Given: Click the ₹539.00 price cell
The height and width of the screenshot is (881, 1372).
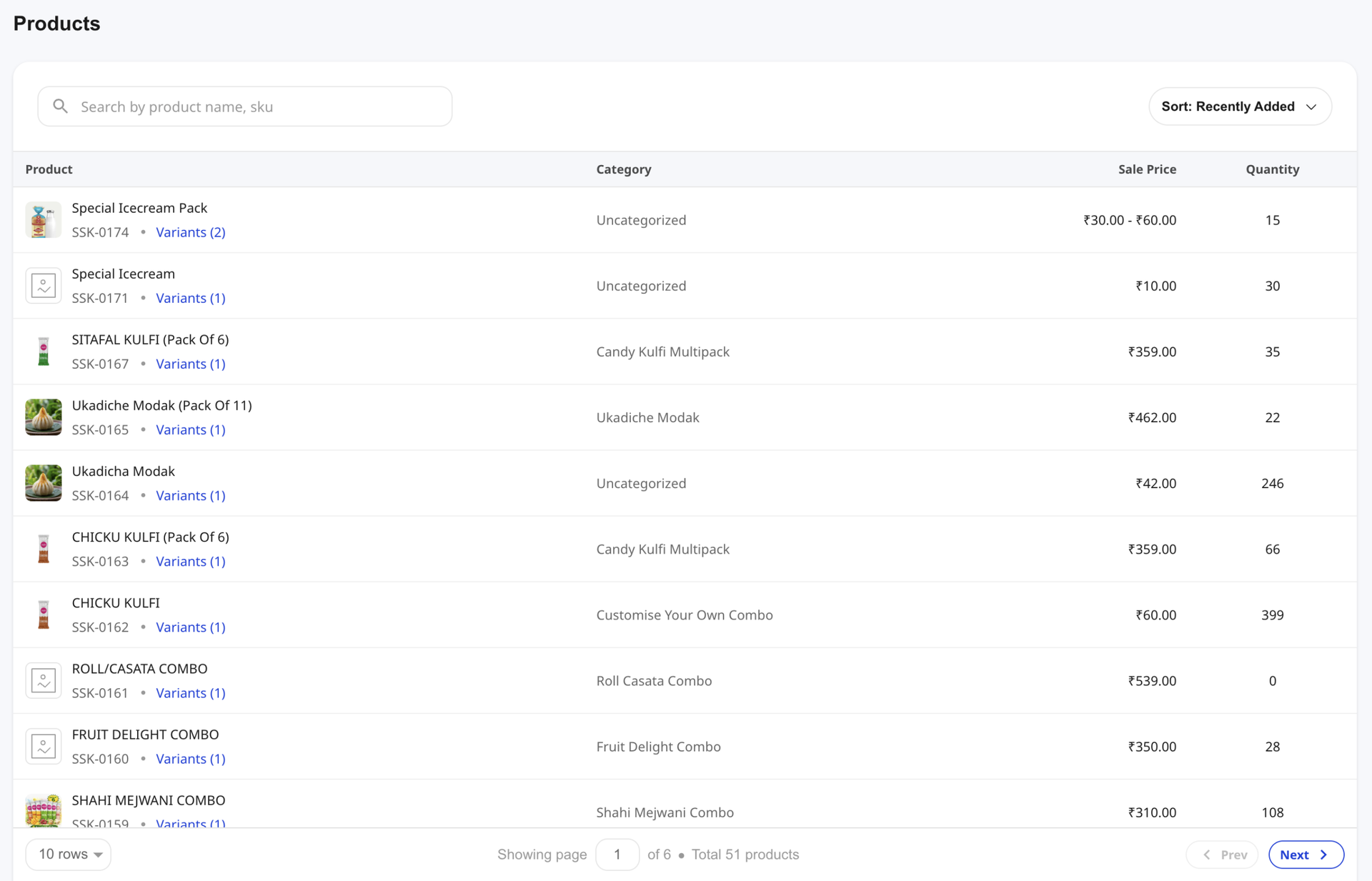Looking at the screenshot, I should coord(1152,680).
